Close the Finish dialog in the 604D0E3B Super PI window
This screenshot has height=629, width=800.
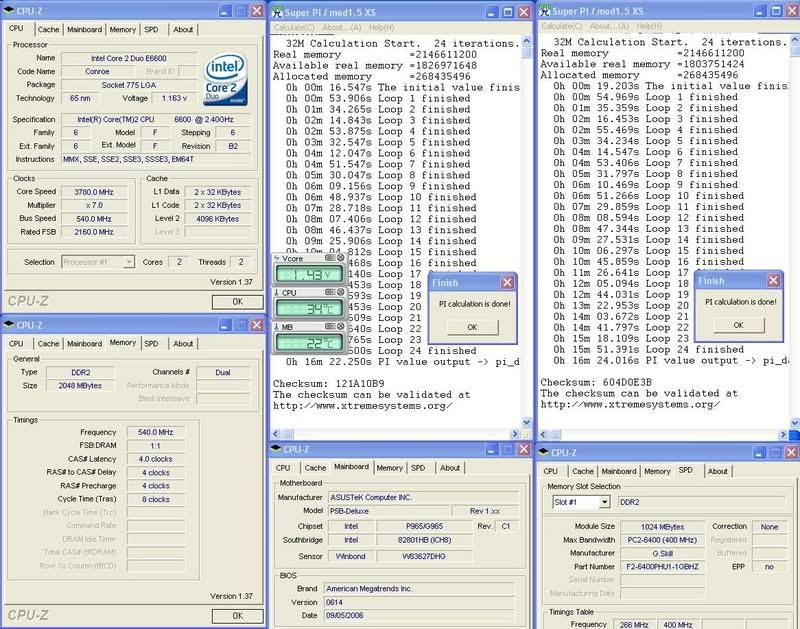[774, 281]
